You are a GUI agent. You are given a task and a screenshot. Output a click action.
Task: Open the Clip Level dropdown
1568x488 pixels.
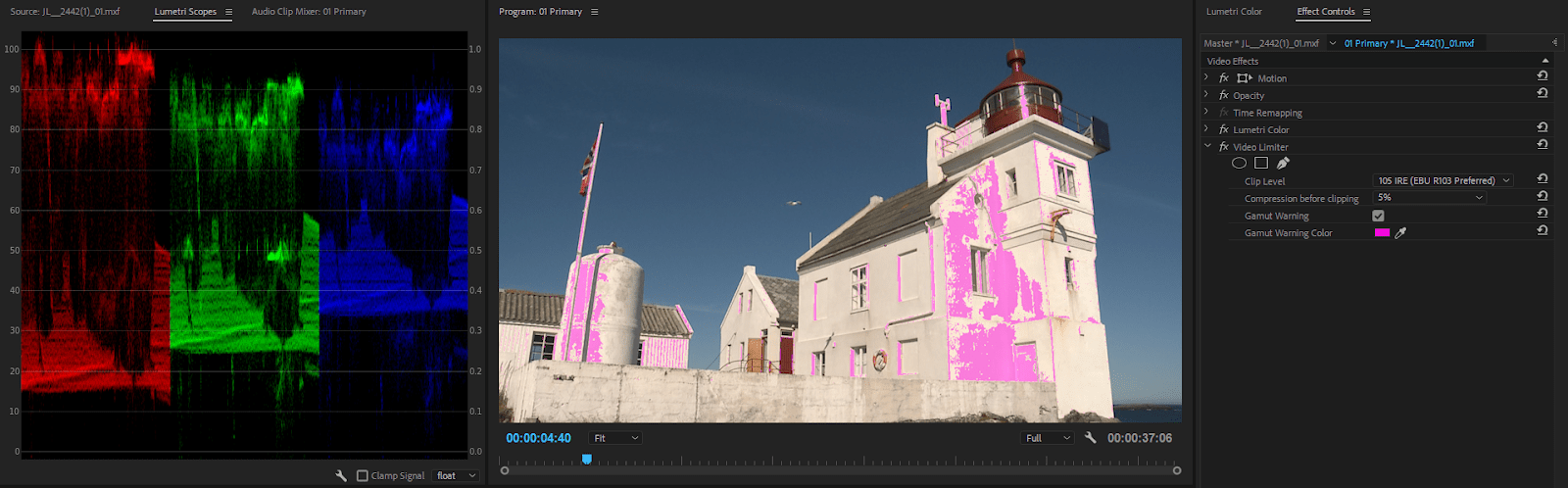click(1444, 180)
